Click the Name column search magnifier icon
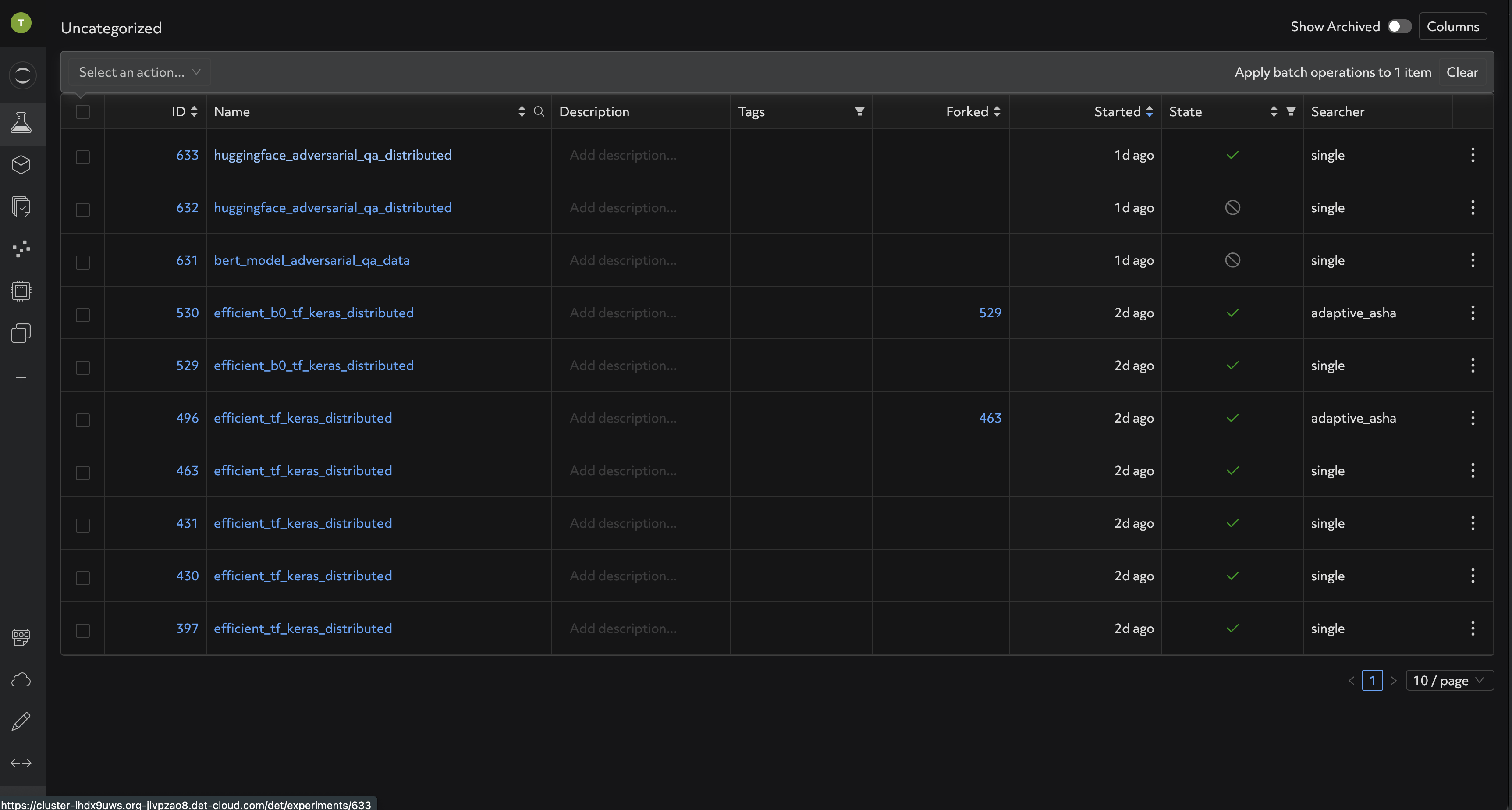The height and width of the screenshot is (810, 1512). point(538,111)
